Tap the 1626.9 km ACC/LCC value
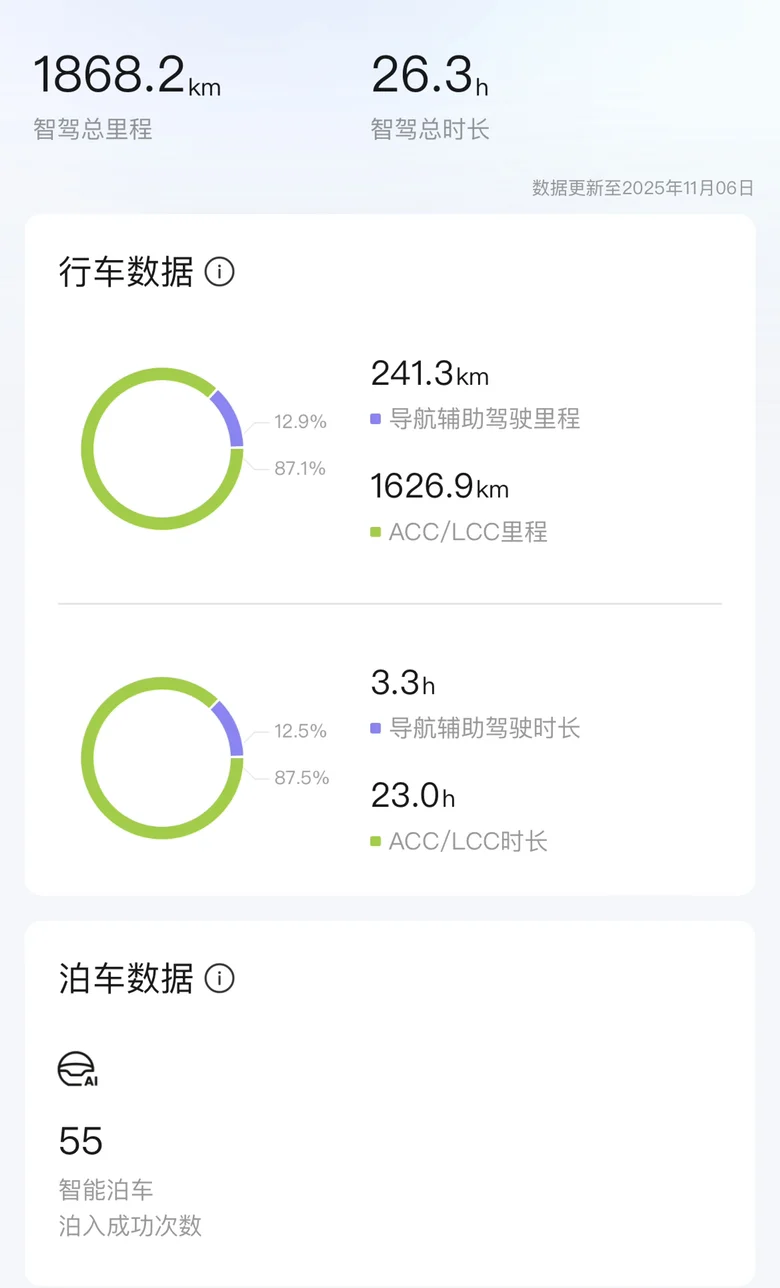 (439, 487)
